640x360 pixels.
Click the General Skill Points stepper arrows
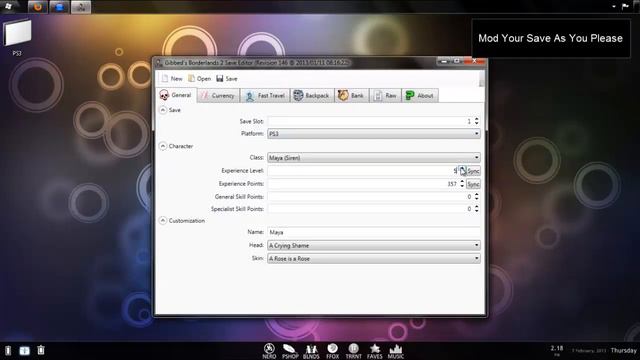tap(476, 197)
